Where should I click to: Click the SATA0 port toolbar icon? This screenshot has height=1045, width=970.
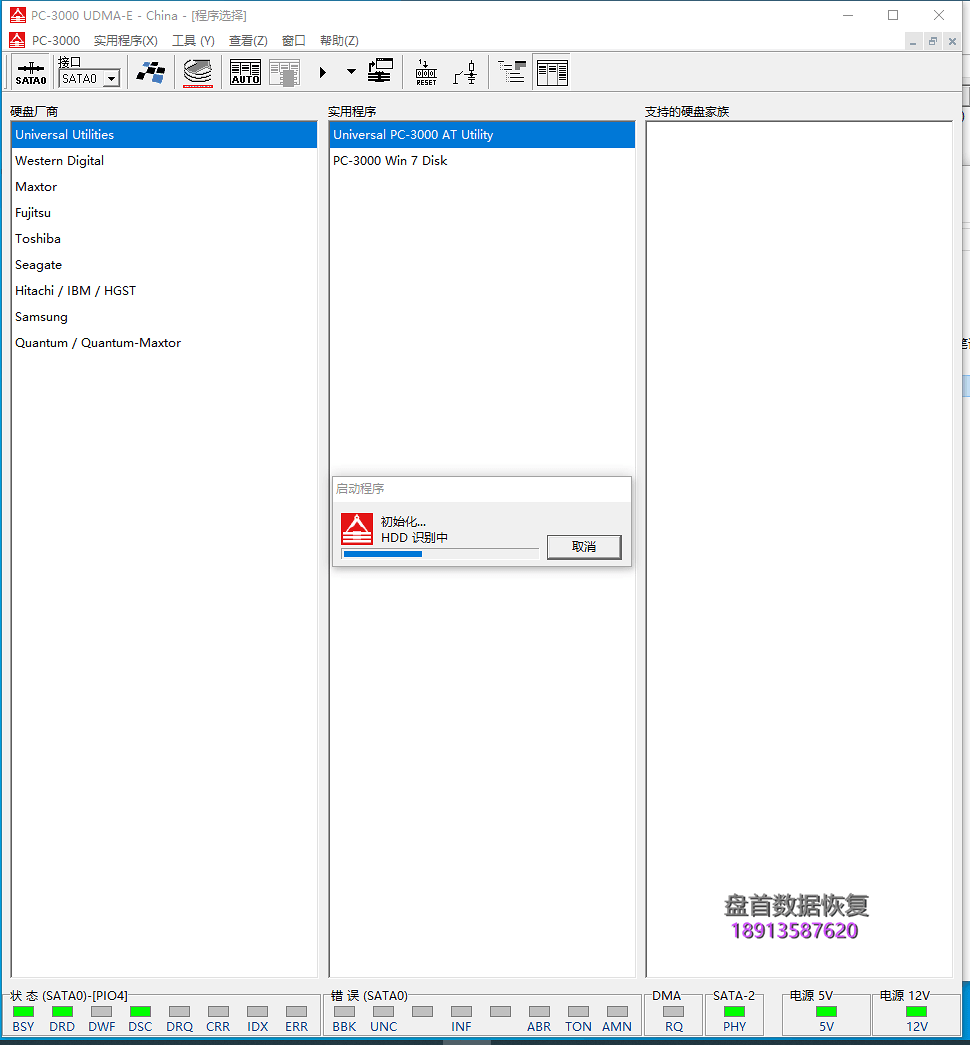pyautogui.click(x=31, y=72)
